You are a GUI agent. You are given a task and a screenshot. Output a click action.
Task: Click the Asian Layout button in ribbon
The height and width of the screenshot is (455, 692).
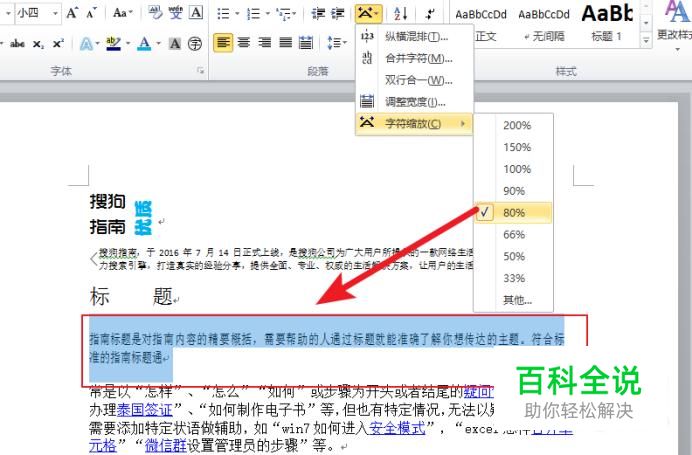tap(368, 14)
